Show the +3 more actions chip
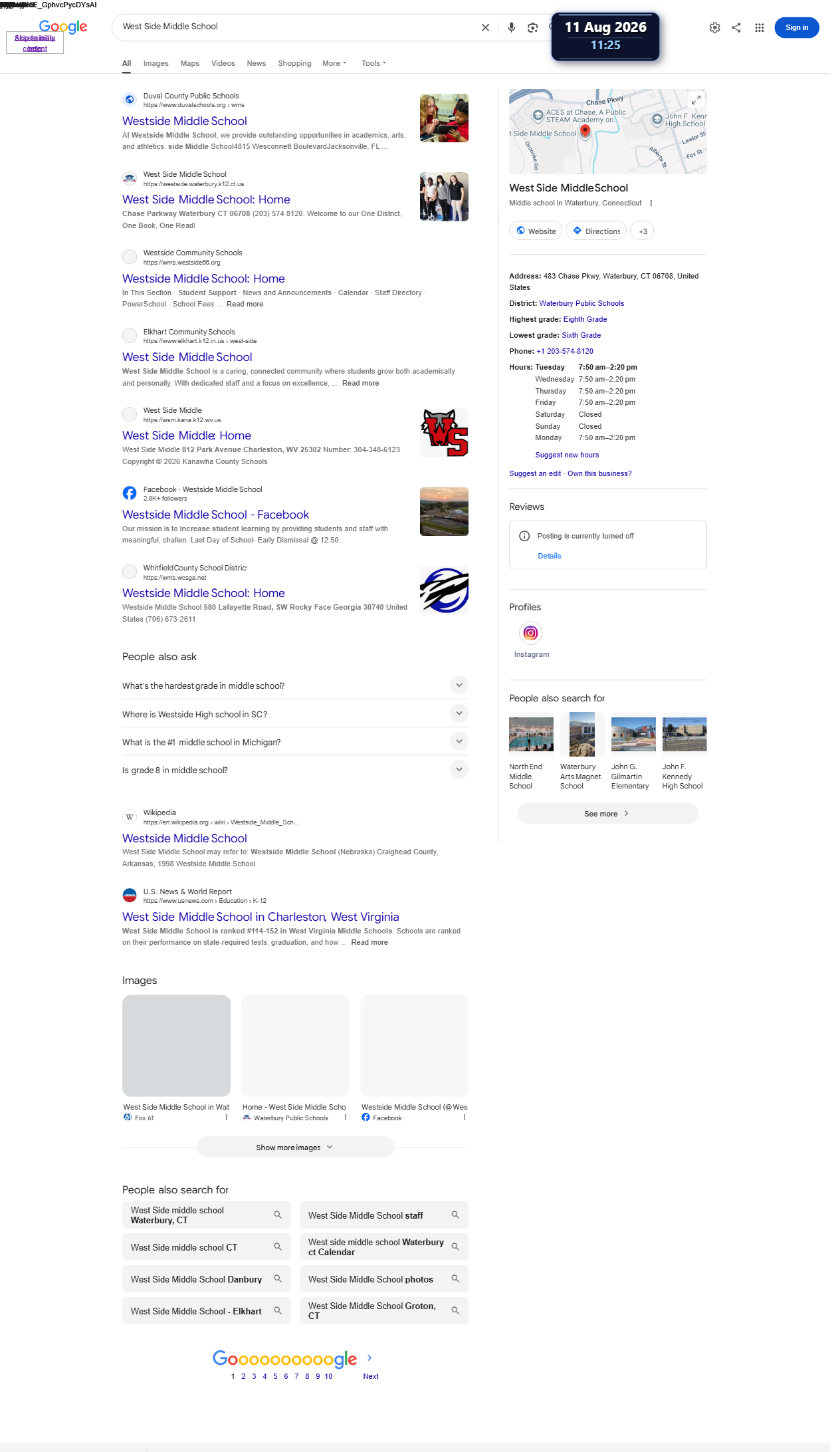The image size is (840, 1452). click(642, 231)
